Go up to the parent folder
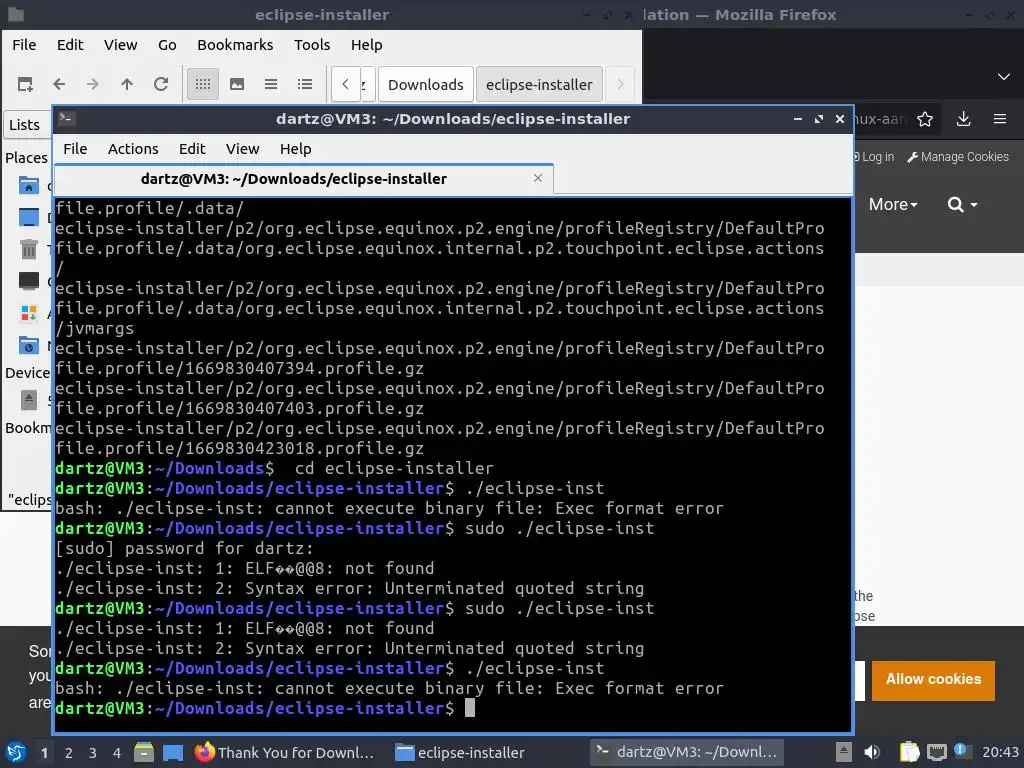 (127, 84)
